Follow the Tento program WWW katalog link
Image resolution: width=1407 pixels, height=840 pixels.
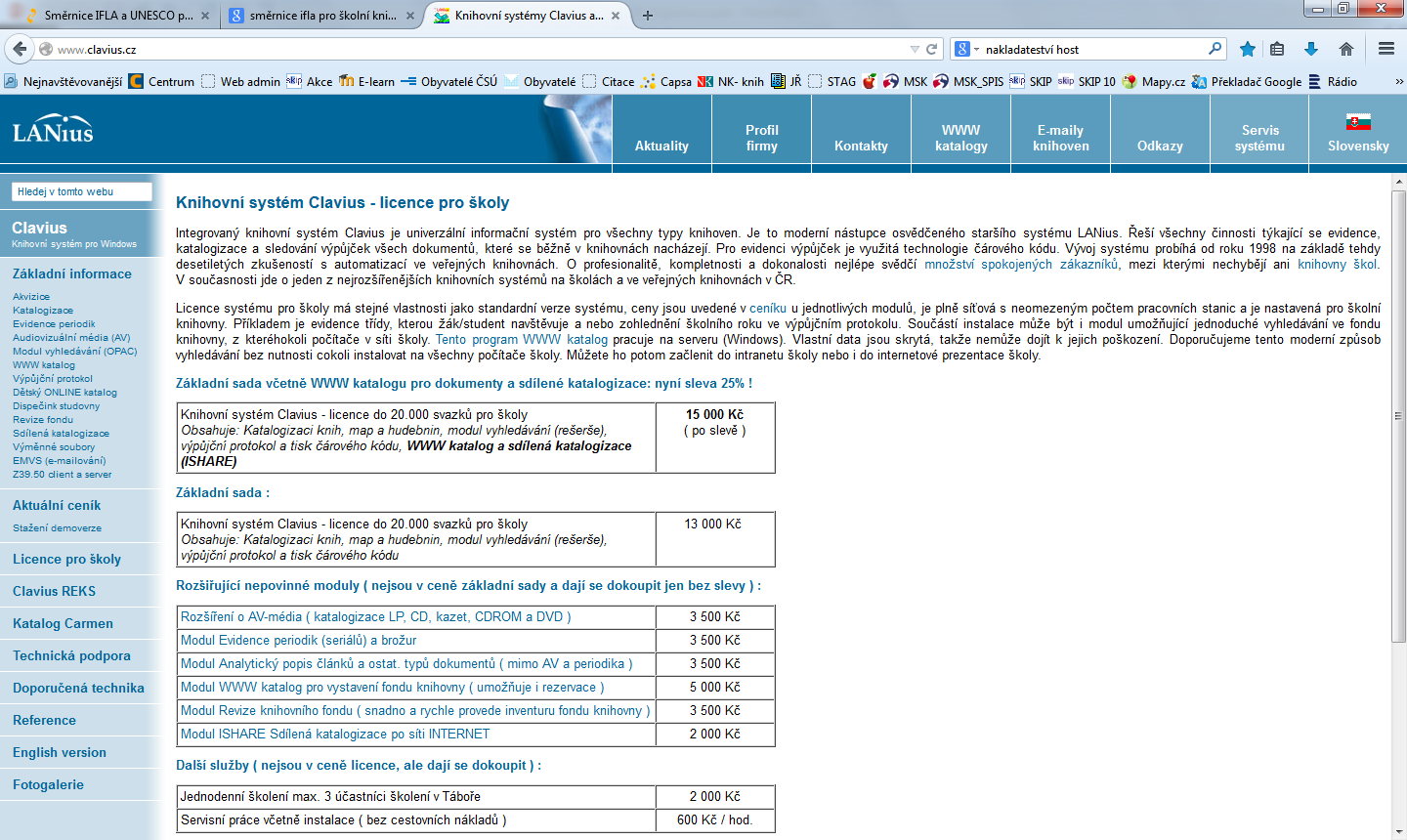522,339
